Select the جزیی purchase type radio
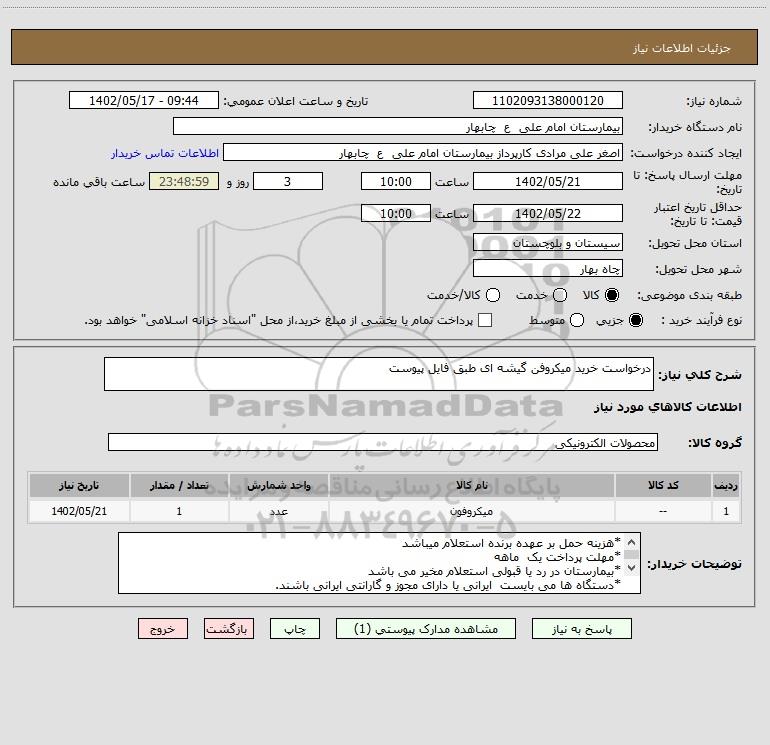Screen dimensions: 770x745 pos(635,320)
